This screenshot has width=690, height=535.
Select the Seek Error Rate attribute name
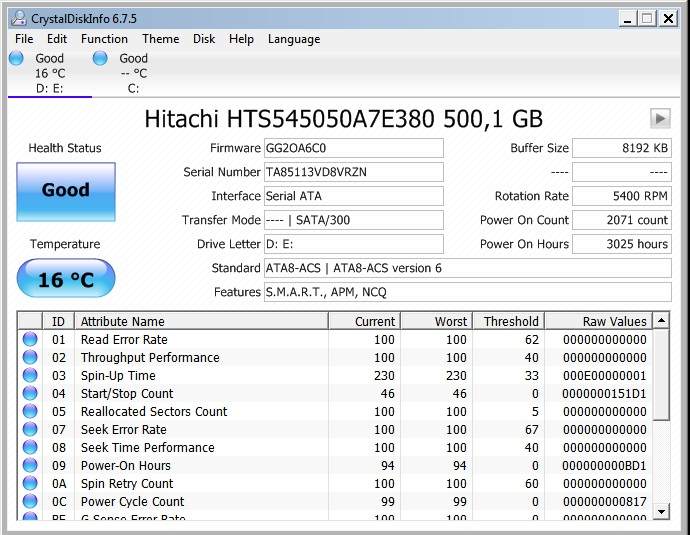coord(124,430)
